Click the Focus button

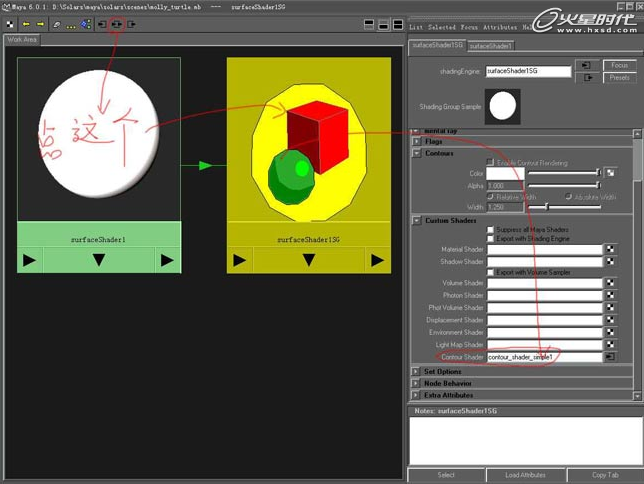(x=619, y=65)
